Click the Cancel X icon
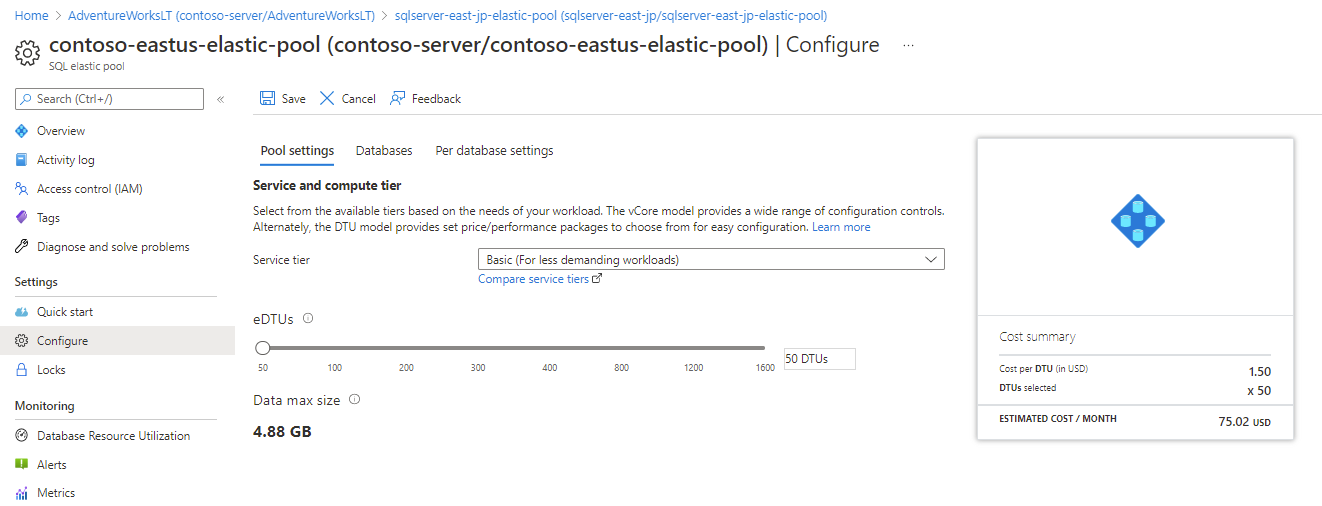Viewport: 1322px width, 506px height. coord(327,98)
